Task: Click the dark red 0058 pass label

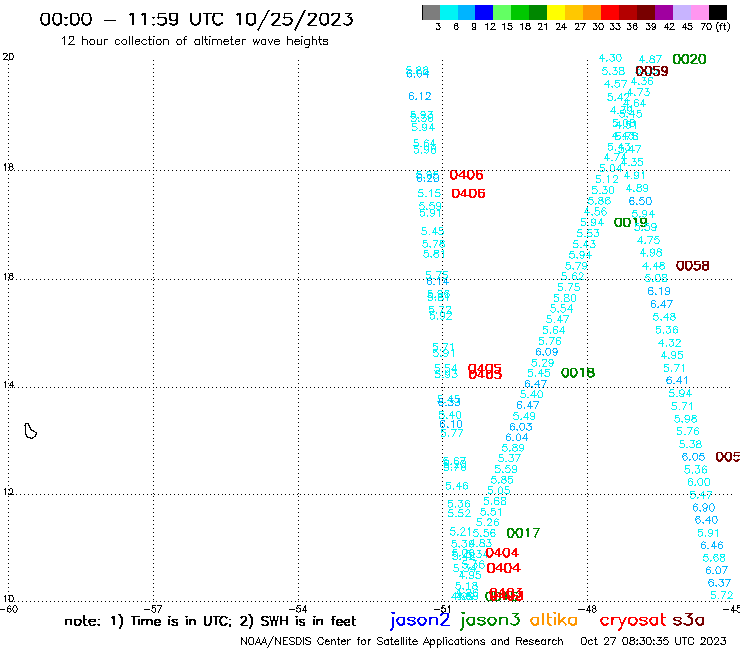Action: [x=692, y=266]
